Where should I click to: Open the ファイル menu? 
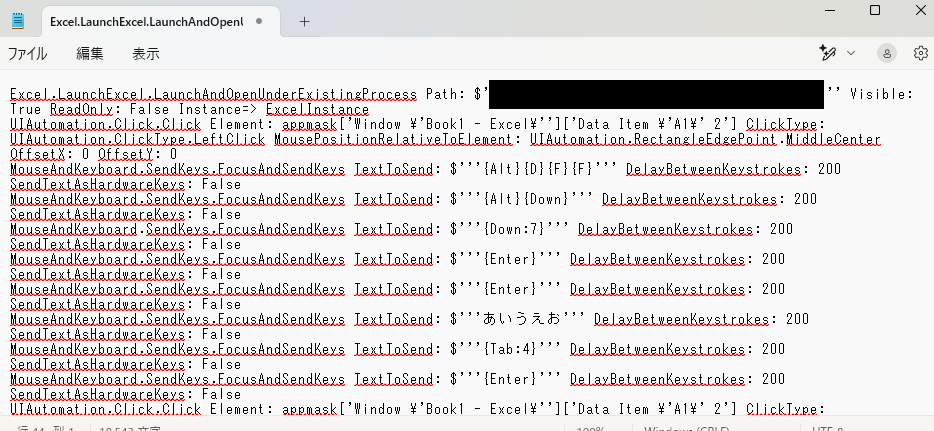tap(27, 54)
